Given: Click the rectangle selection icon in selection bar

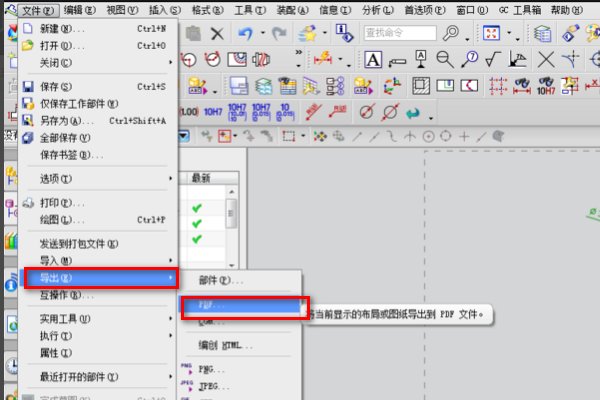Looking at the screenshot, I should 288,136.
